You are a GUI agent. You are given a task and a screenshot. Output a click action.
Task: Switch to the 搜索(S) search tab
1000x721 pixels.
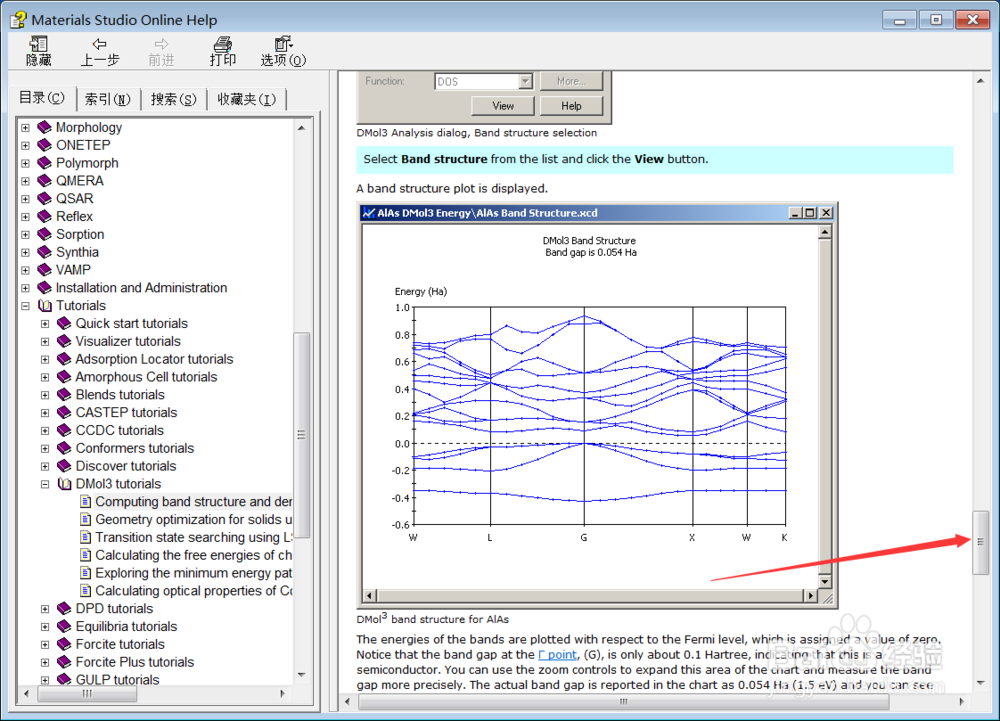pos(173,99)
